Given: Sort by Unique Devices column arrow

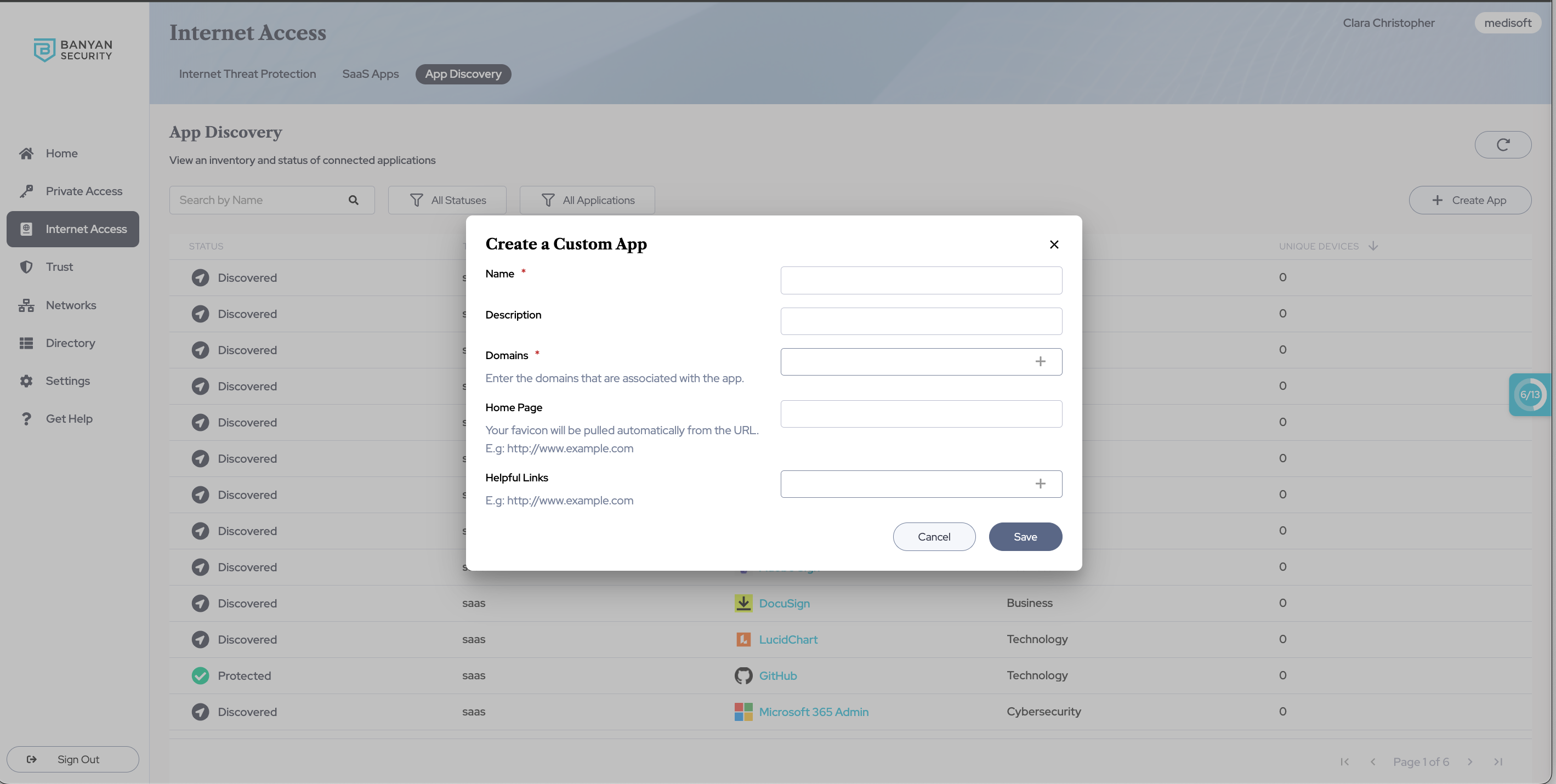Looking at the screenshot, I should (1373, 246).
